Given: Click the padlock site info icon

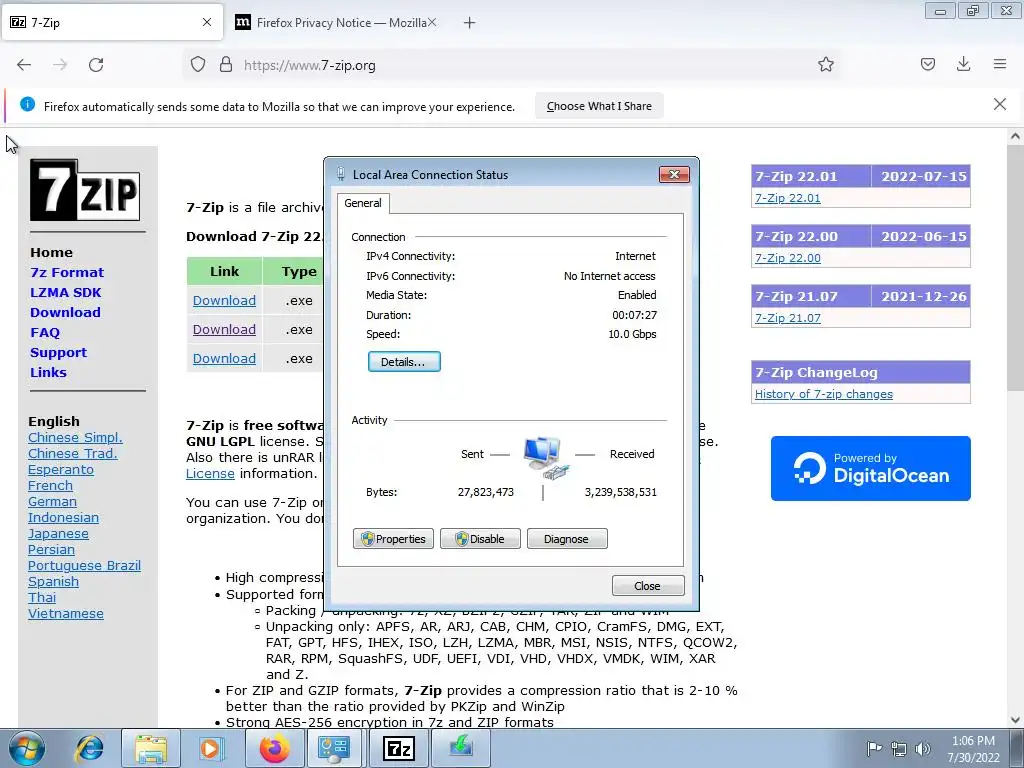Looking at the screenshot, I should pos(226,65).
